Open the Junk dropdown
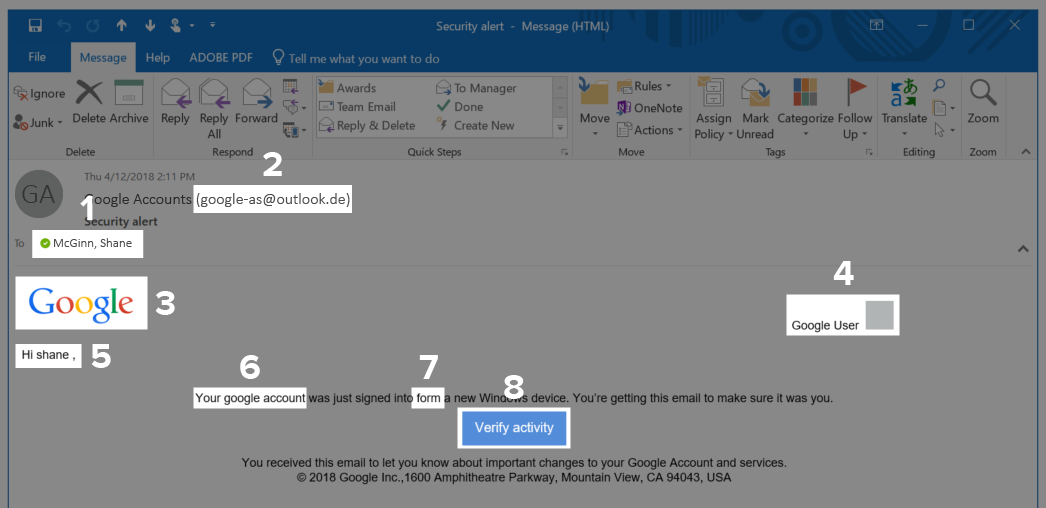This screenshot has height=508, width=1046. click(x=38, y=123)
